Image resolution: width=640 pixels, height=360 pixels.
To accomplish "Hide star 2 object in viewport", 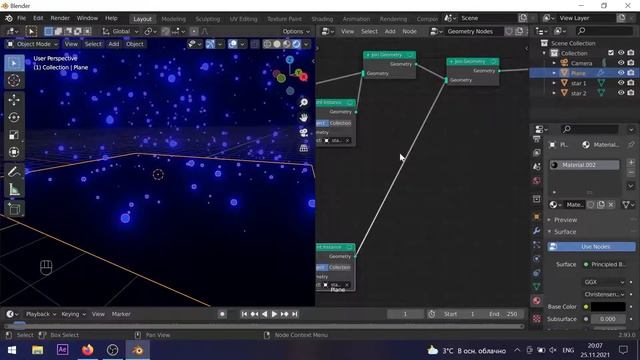I will (x=621, y=93).
